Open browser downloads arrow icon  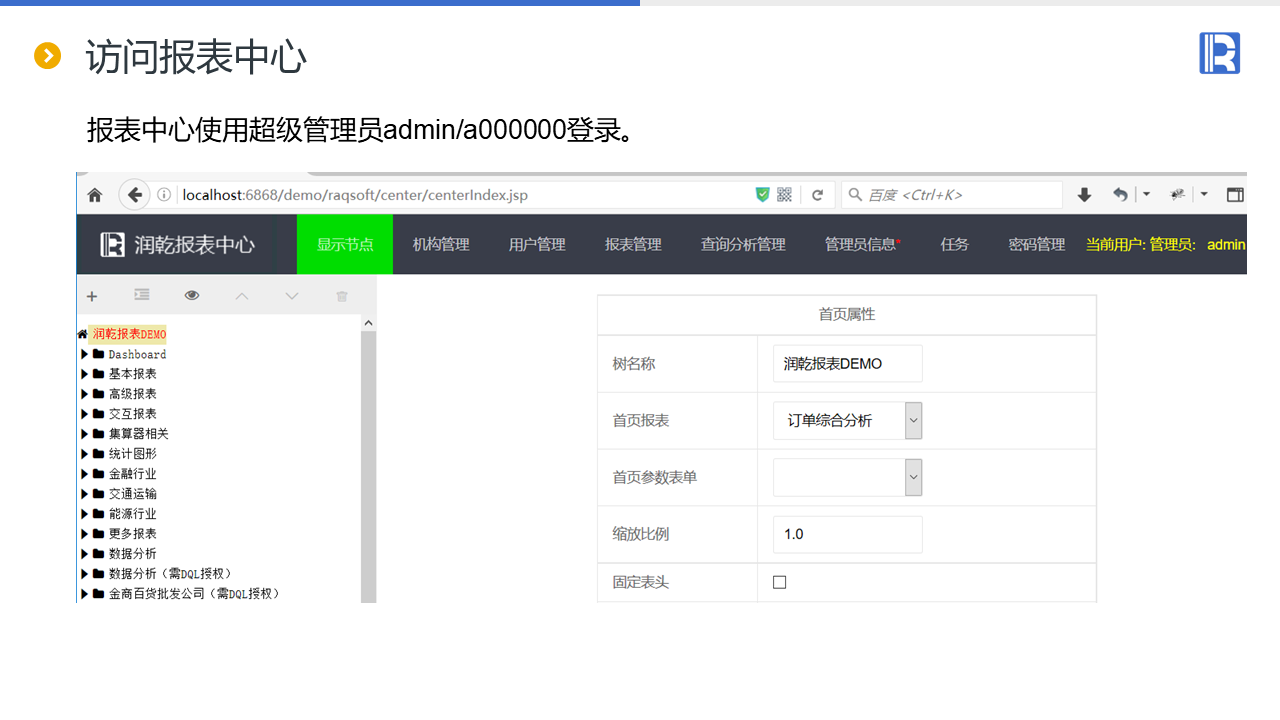point(1084,195)
